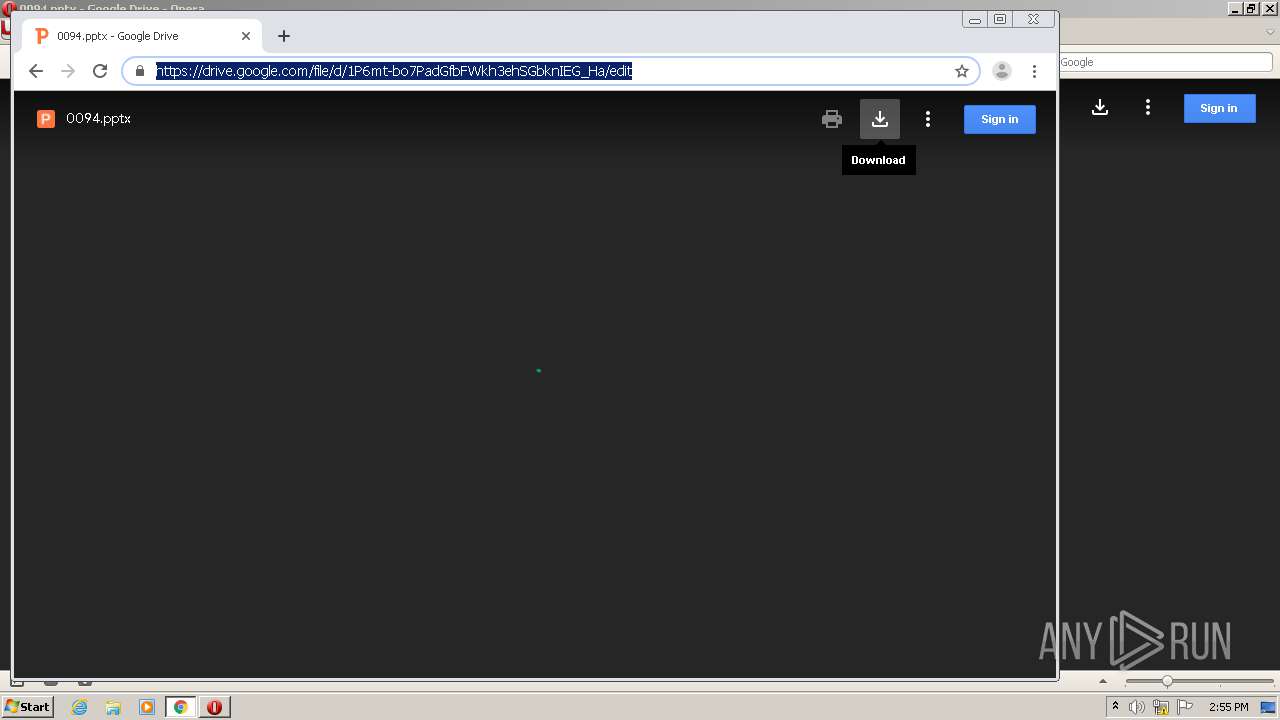Click the Show desktop button in taskbar
This screenshot has width=1280, height=720.
1268,707
